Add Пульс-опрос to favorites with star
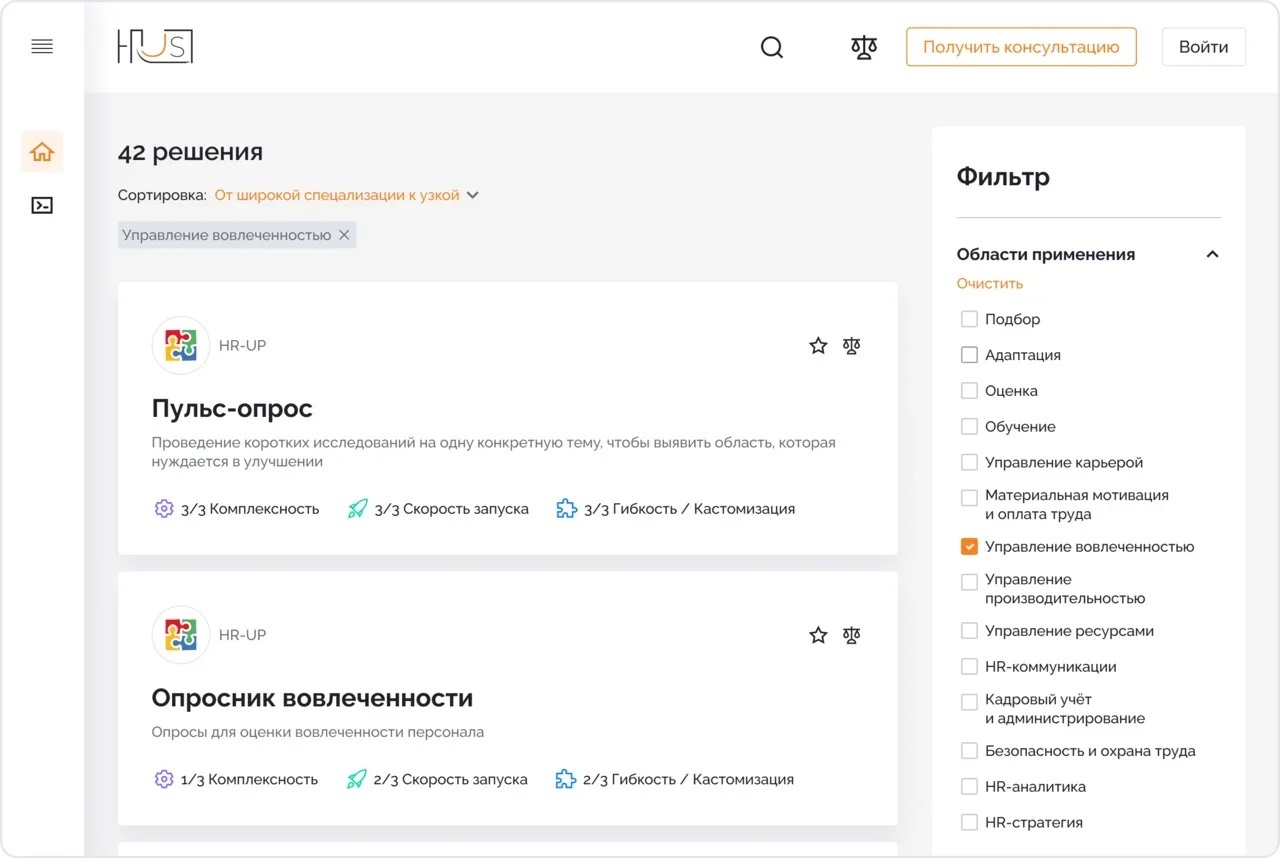 (x=818, y=346)
